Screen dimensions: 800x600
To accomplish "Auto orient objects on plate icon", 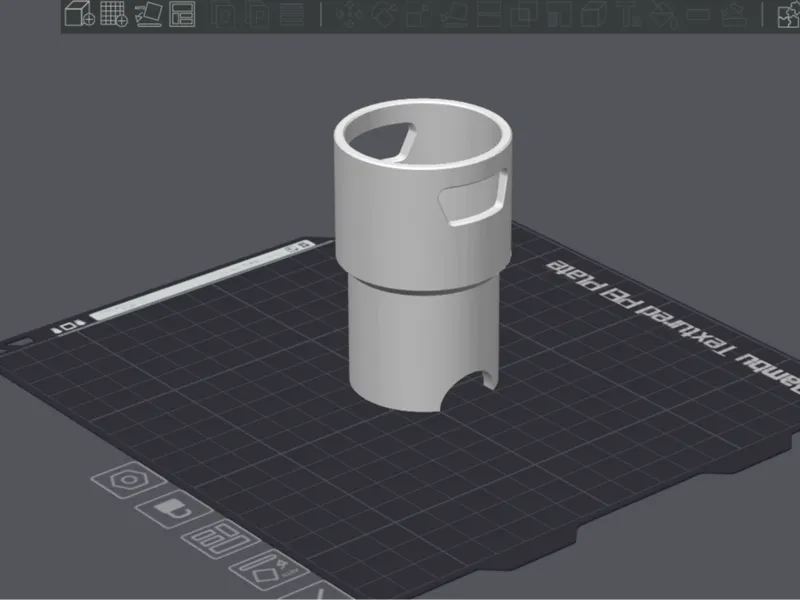I will click(x=269, y=570).
